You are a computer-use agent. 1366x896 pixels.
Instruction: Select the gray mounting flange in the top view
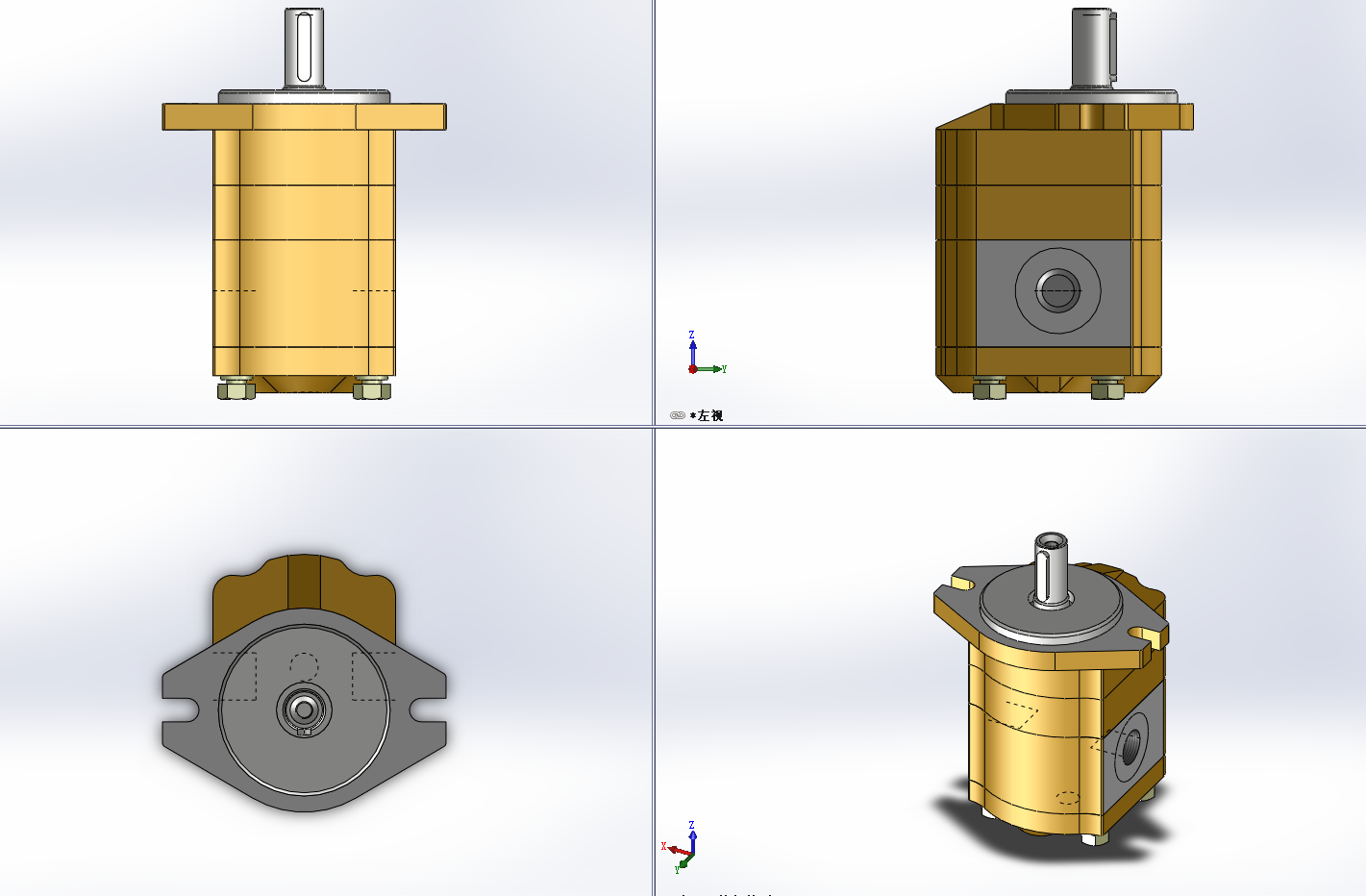pyautogui.click(x=304, y=709)
